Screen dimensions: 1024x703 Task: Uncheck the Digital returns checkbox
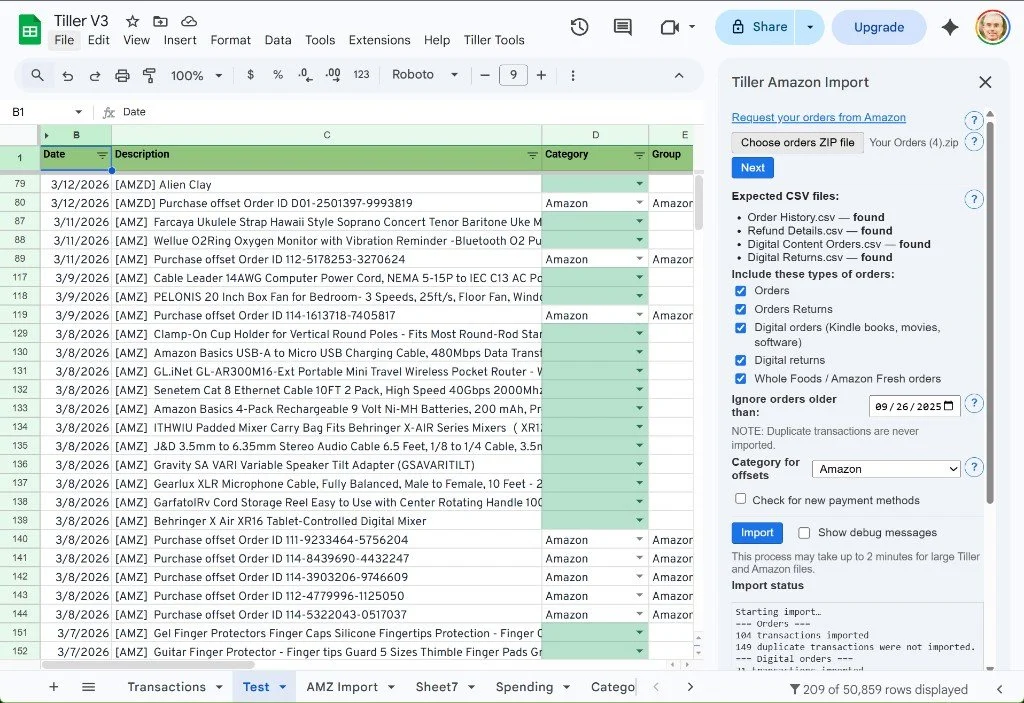pyautogui.click(x=740, y=360)
